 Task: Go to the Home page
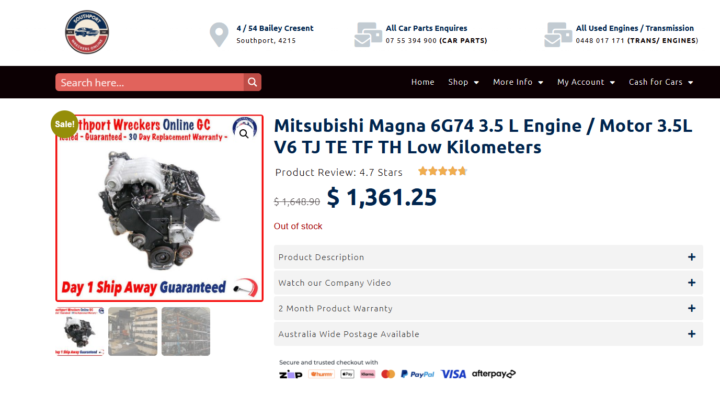point(422,82)
